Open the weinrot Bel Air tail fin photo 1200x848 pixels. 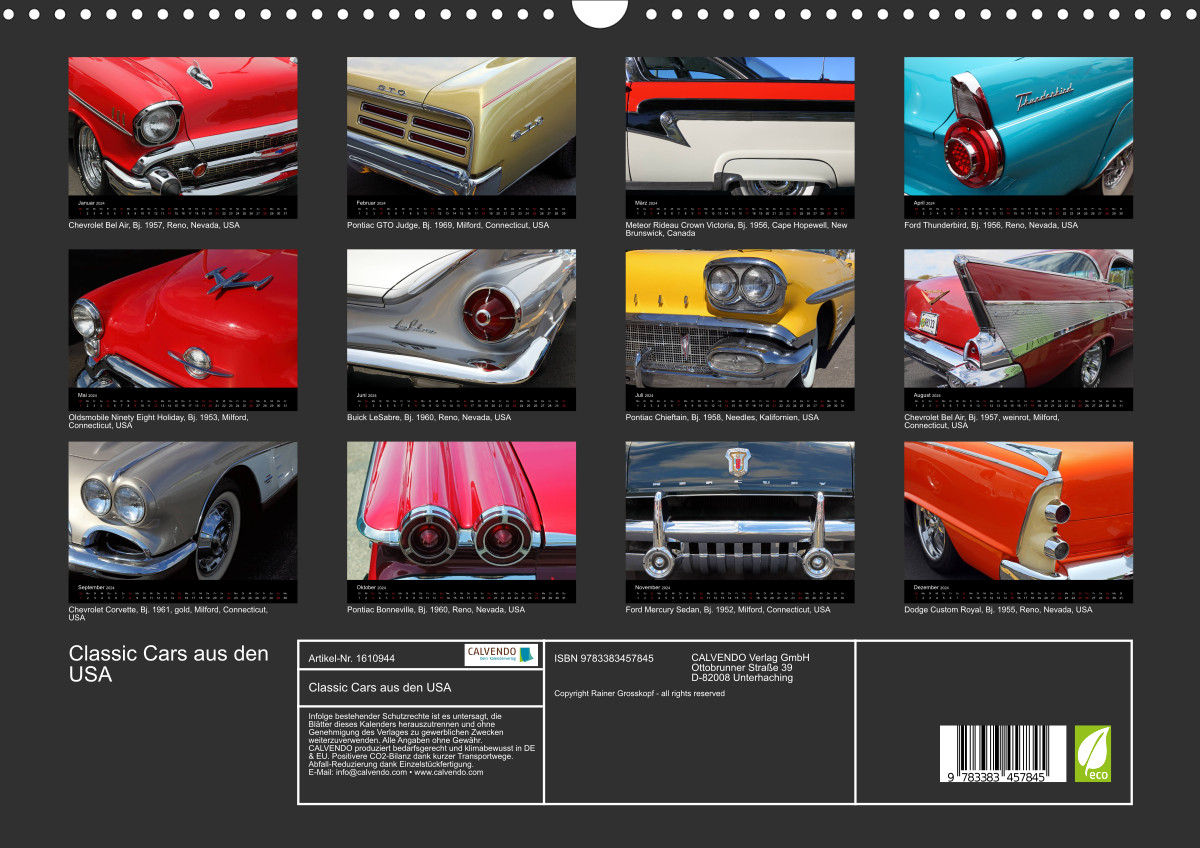[1018, 318]
